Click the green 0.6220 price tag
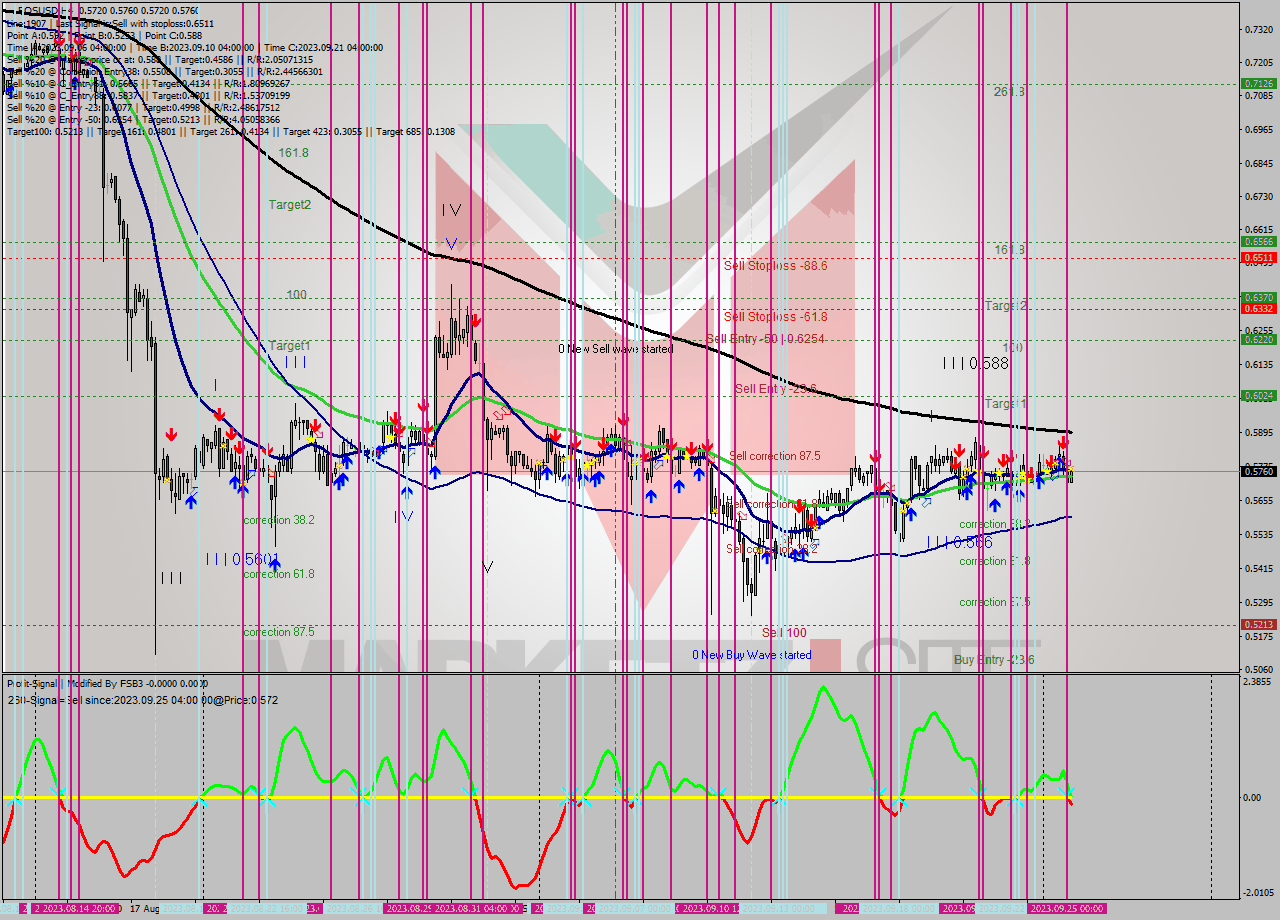 point(1257,339)
